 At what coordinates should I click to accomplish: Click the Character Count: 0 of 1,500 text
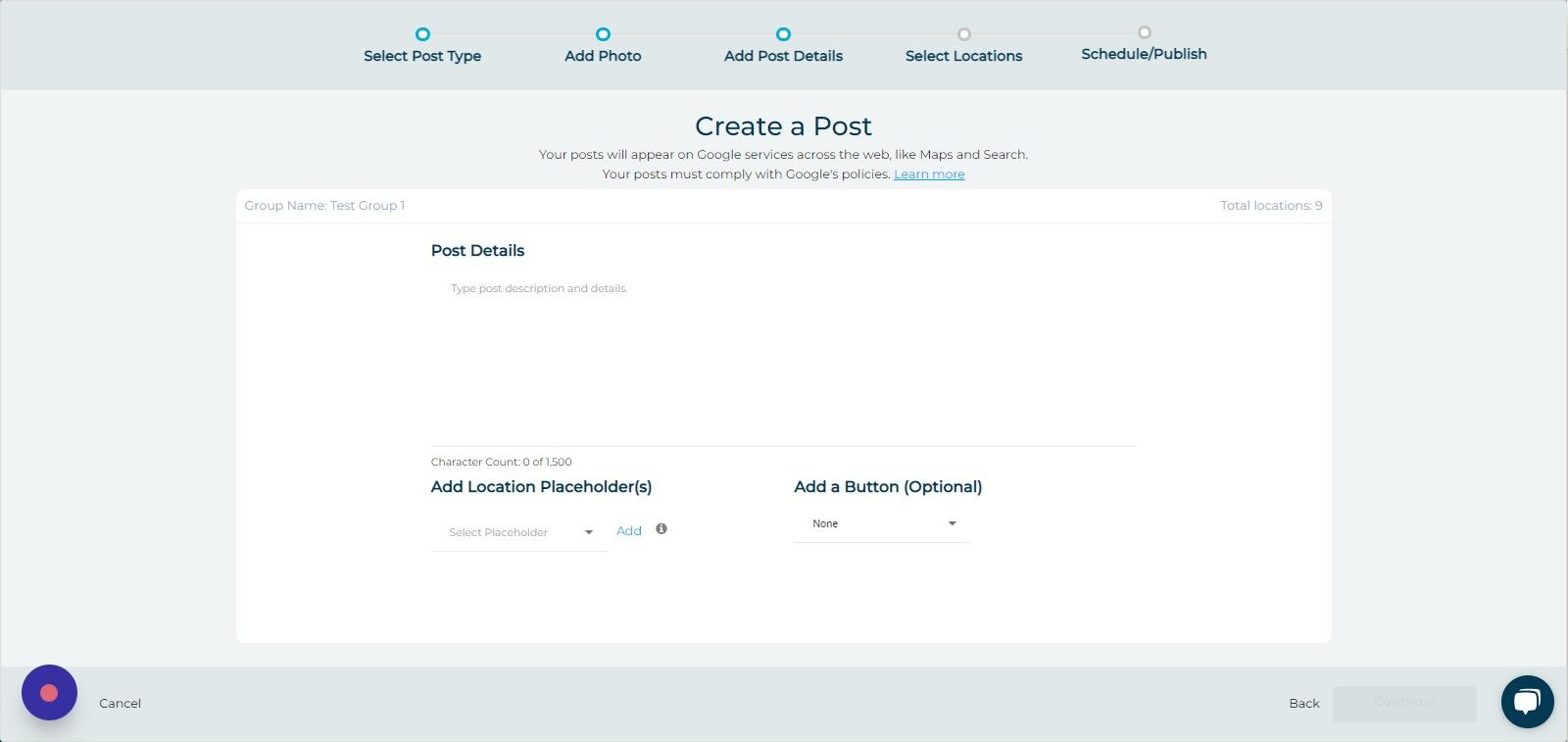501,462
